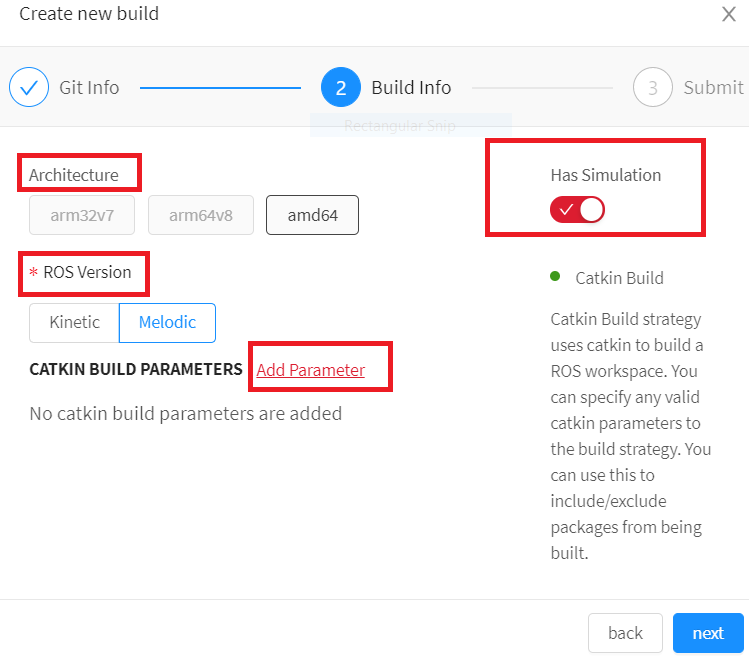Select the arm64v8 architecture option

pos(201,215)
